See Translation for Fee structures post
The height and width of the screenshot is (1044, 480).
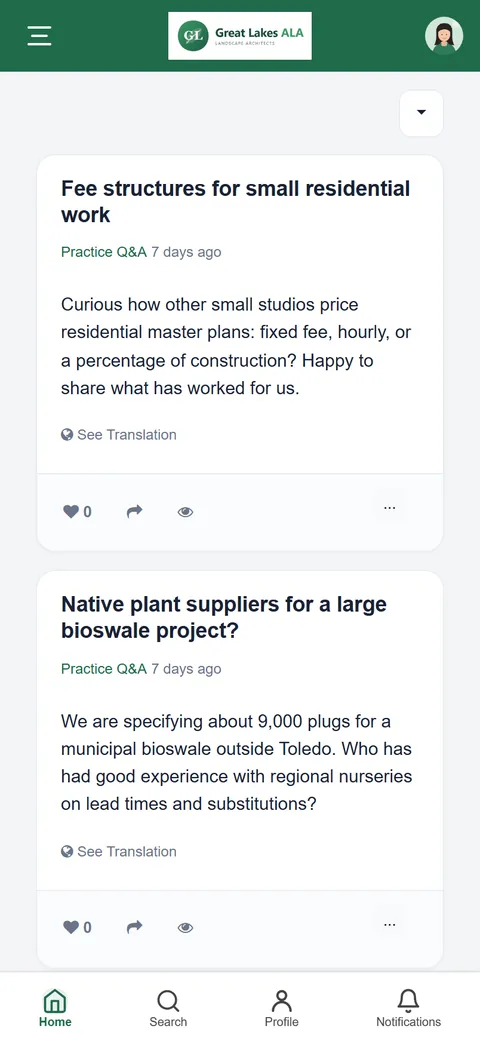tap(119, 435)
